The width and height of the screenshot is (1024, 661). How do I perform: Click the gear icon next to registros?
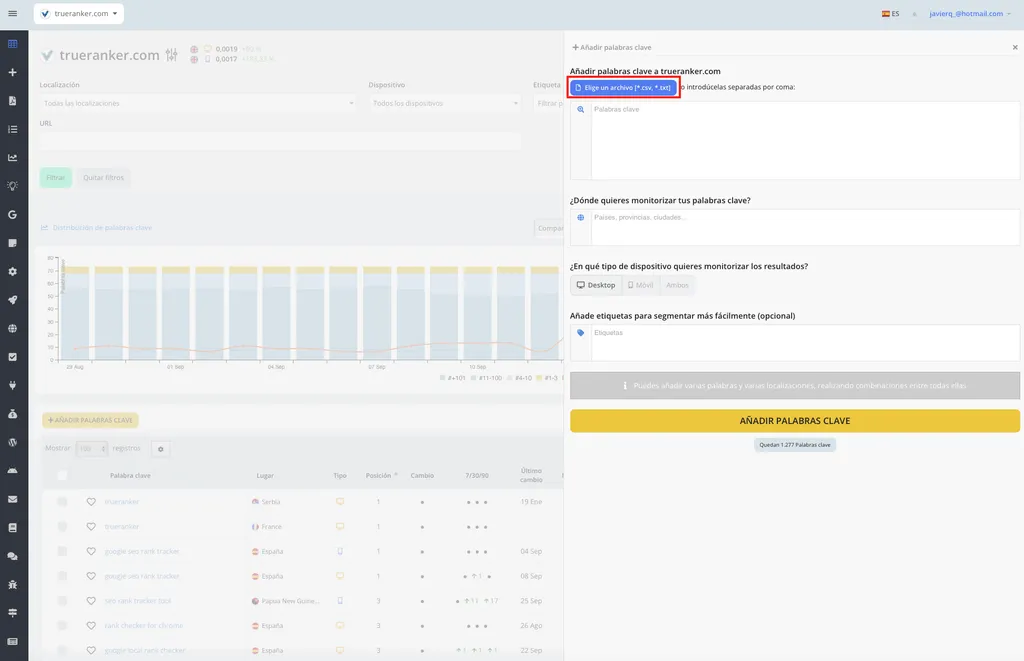(x=161, y=449)
